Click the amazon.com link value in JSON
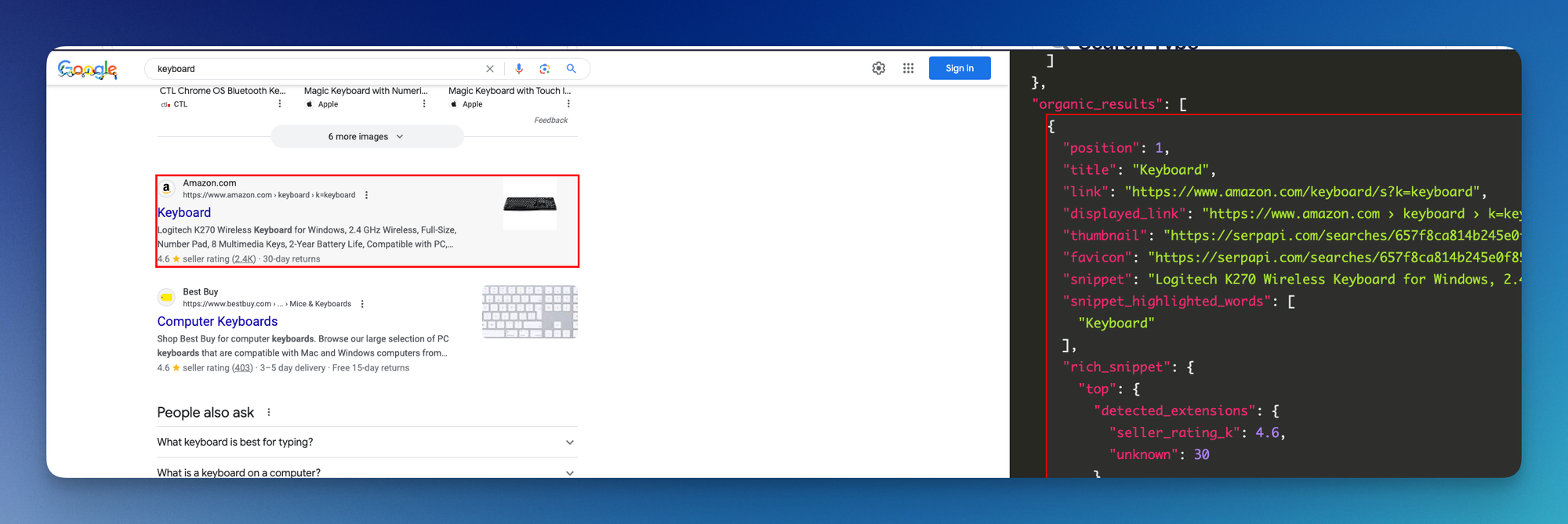The width and height of the screenshot is (1568, 524). click(x=1302, y=192)
